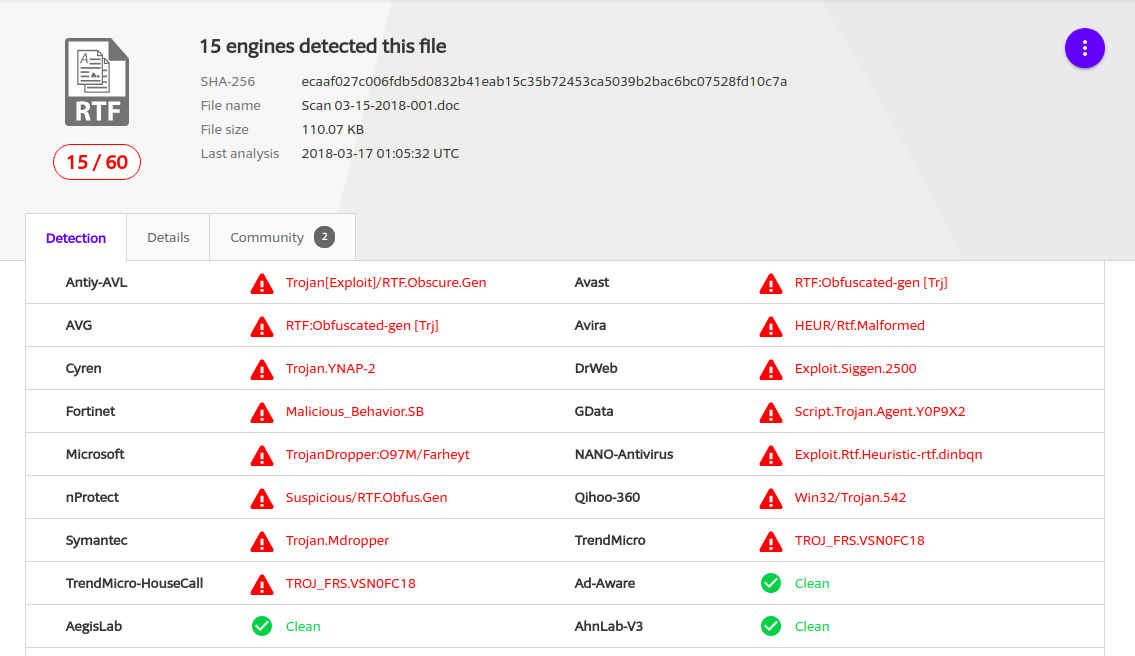Click the file name Scan 03-15-2018-001.doc
Image resolution: width=1135 pixels, height=656 pixels.
click(x=381, y=105)
